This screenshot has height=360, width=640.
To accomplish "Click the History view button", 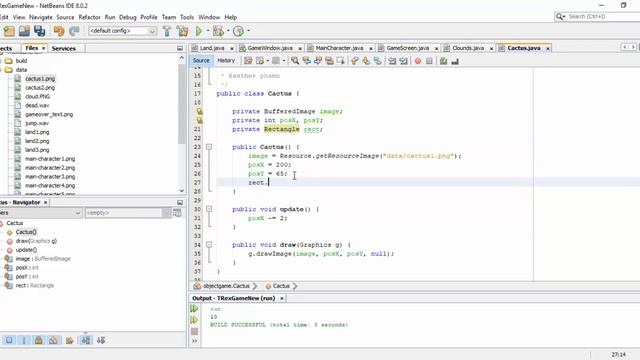I will 226,60.
